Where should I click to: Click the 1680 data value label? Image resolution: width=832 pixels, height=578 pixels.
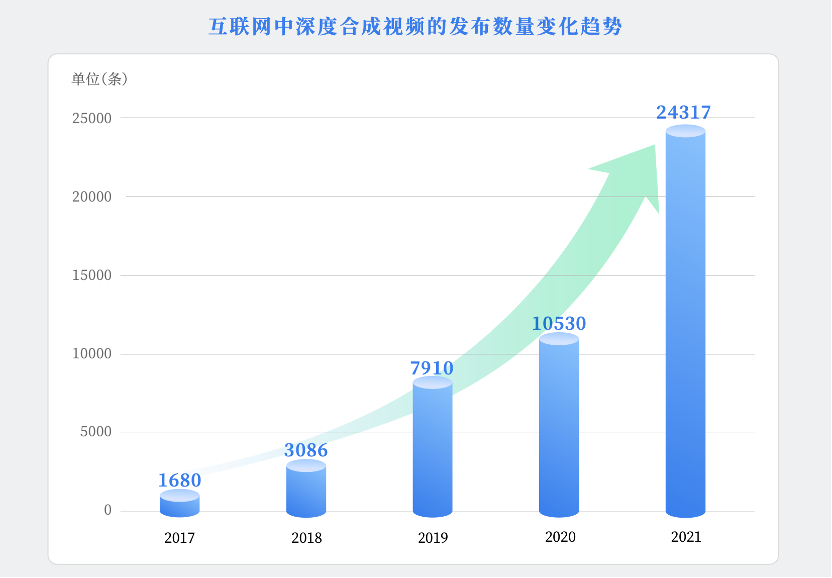coord(180,480)
